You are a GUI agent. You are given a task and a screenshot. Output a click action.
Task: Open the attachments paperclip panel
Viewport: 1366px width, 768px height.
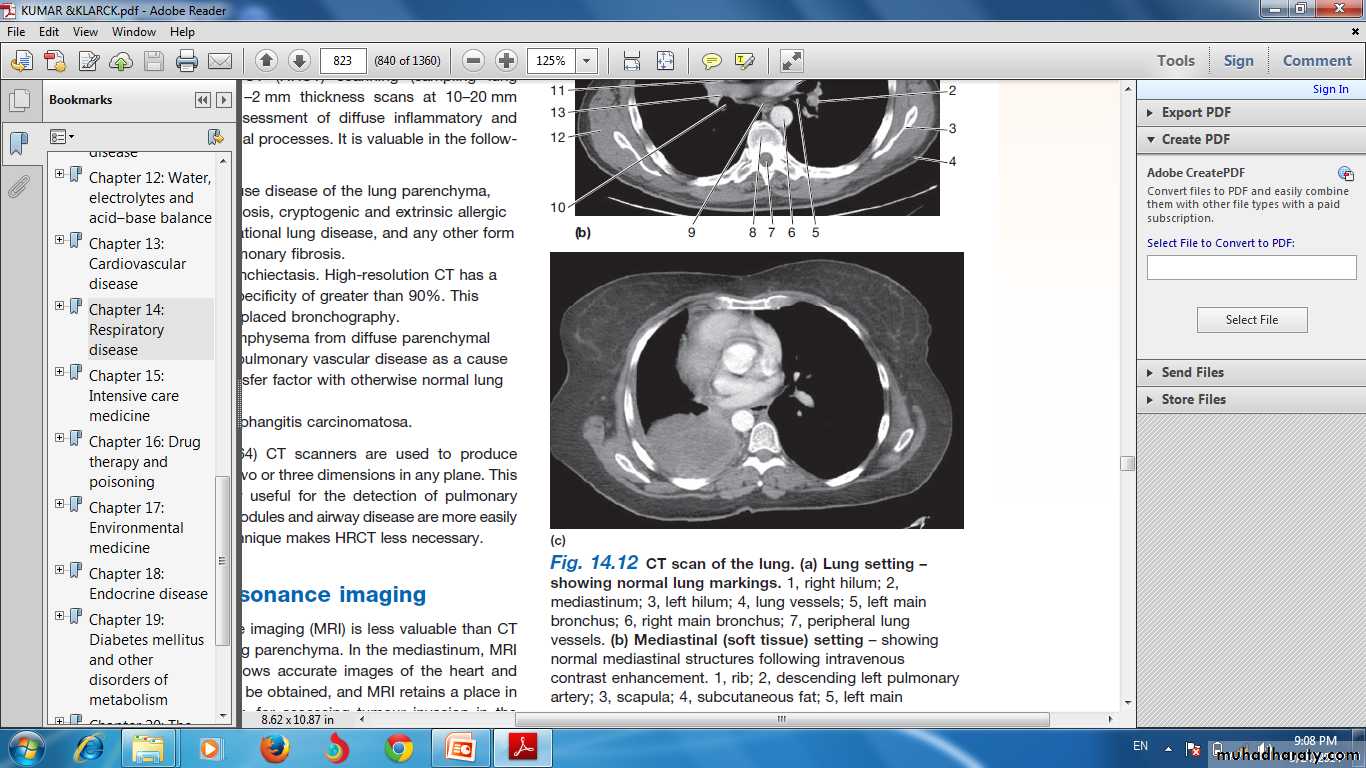(18, 186)
